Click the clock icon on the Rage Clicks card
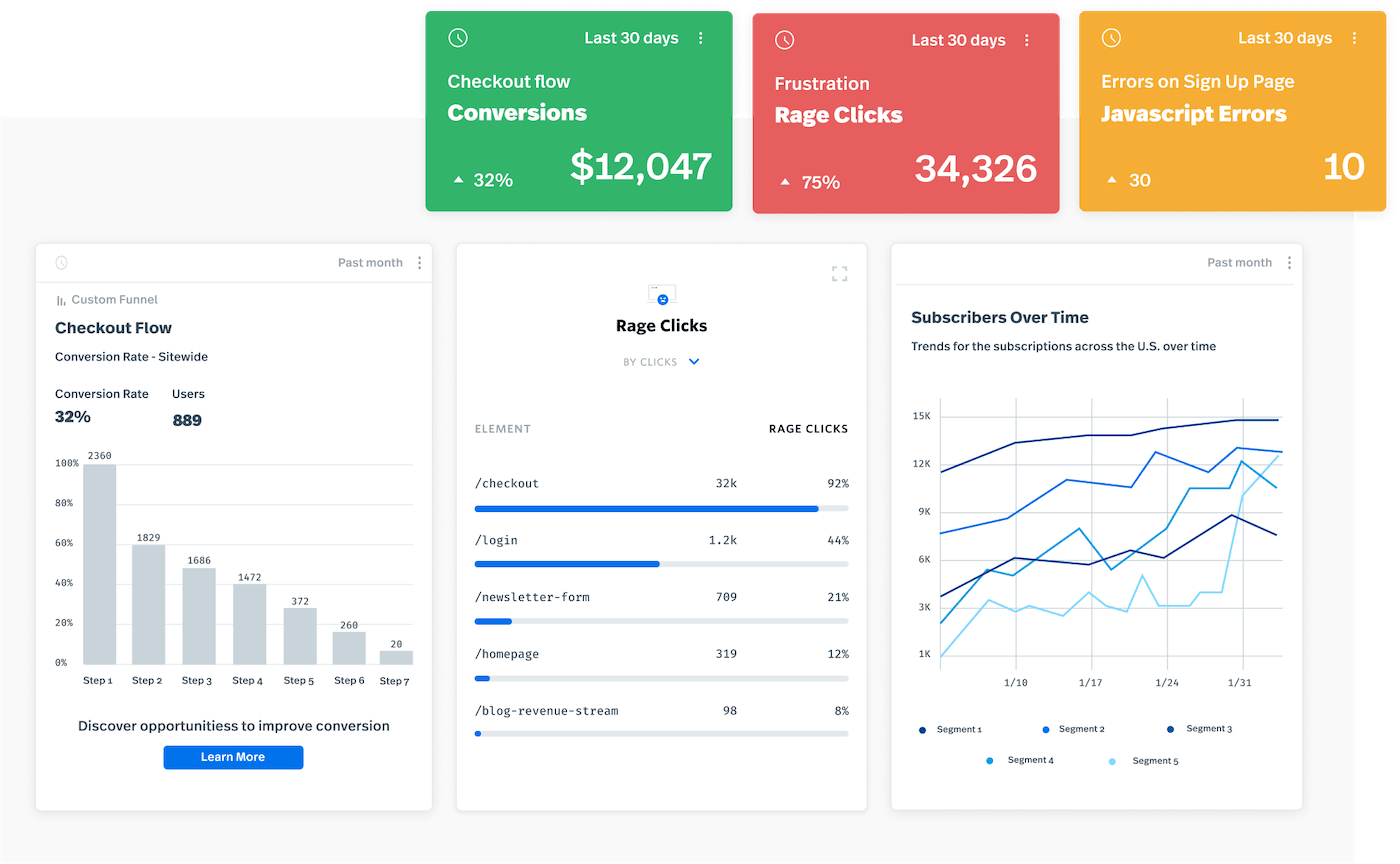 point(785,40)
